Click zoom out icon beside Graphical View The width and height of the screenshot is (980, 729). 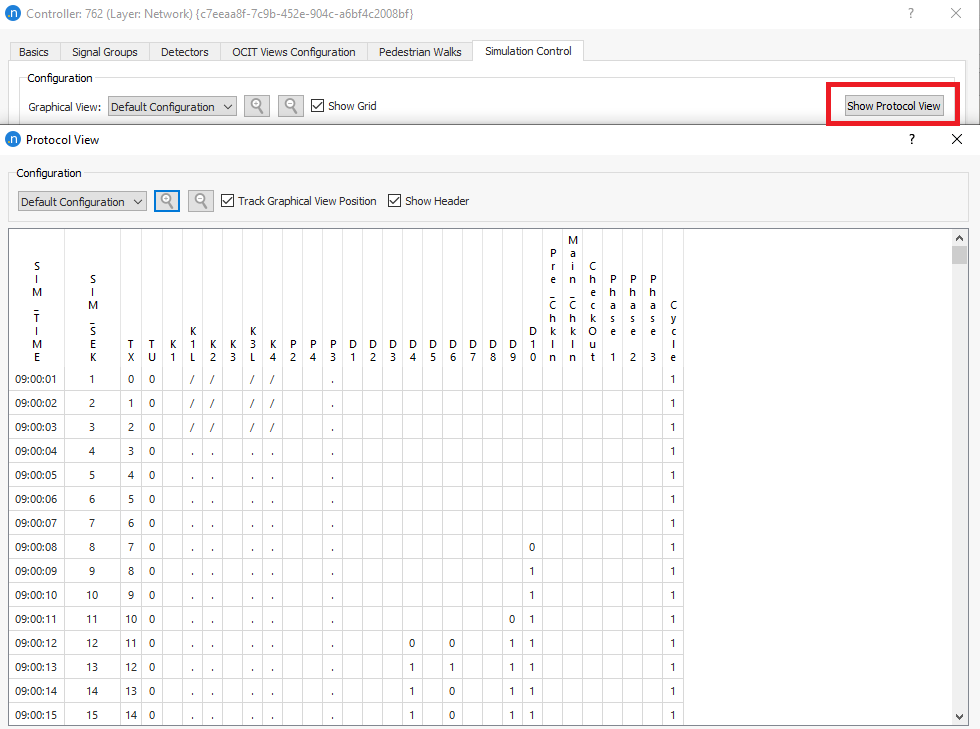(x=291, y=106)
